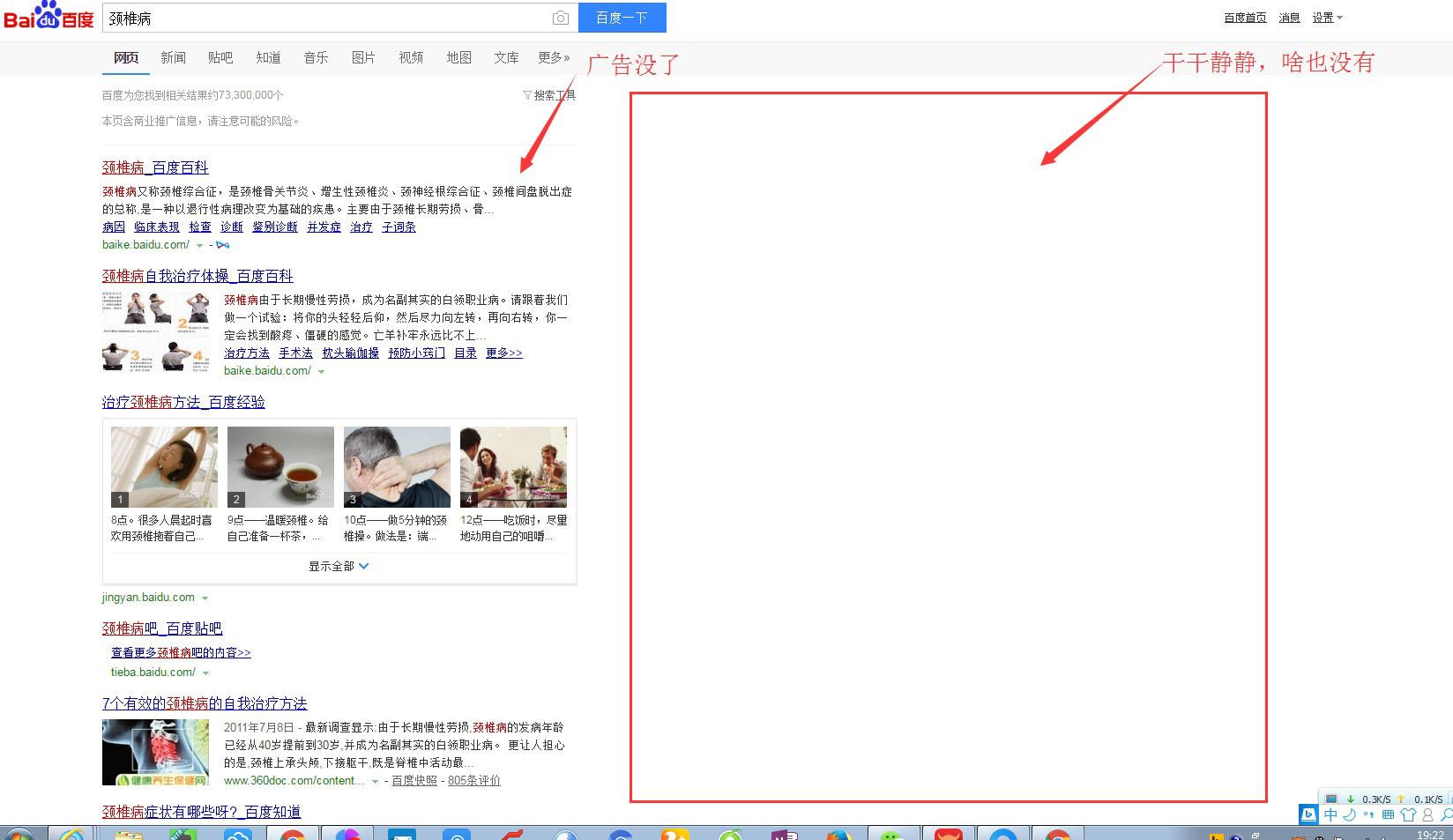Open 颈椎病症状有哪些呀?_百度知道 result
1453x840 pixels.
coord(202,812)
